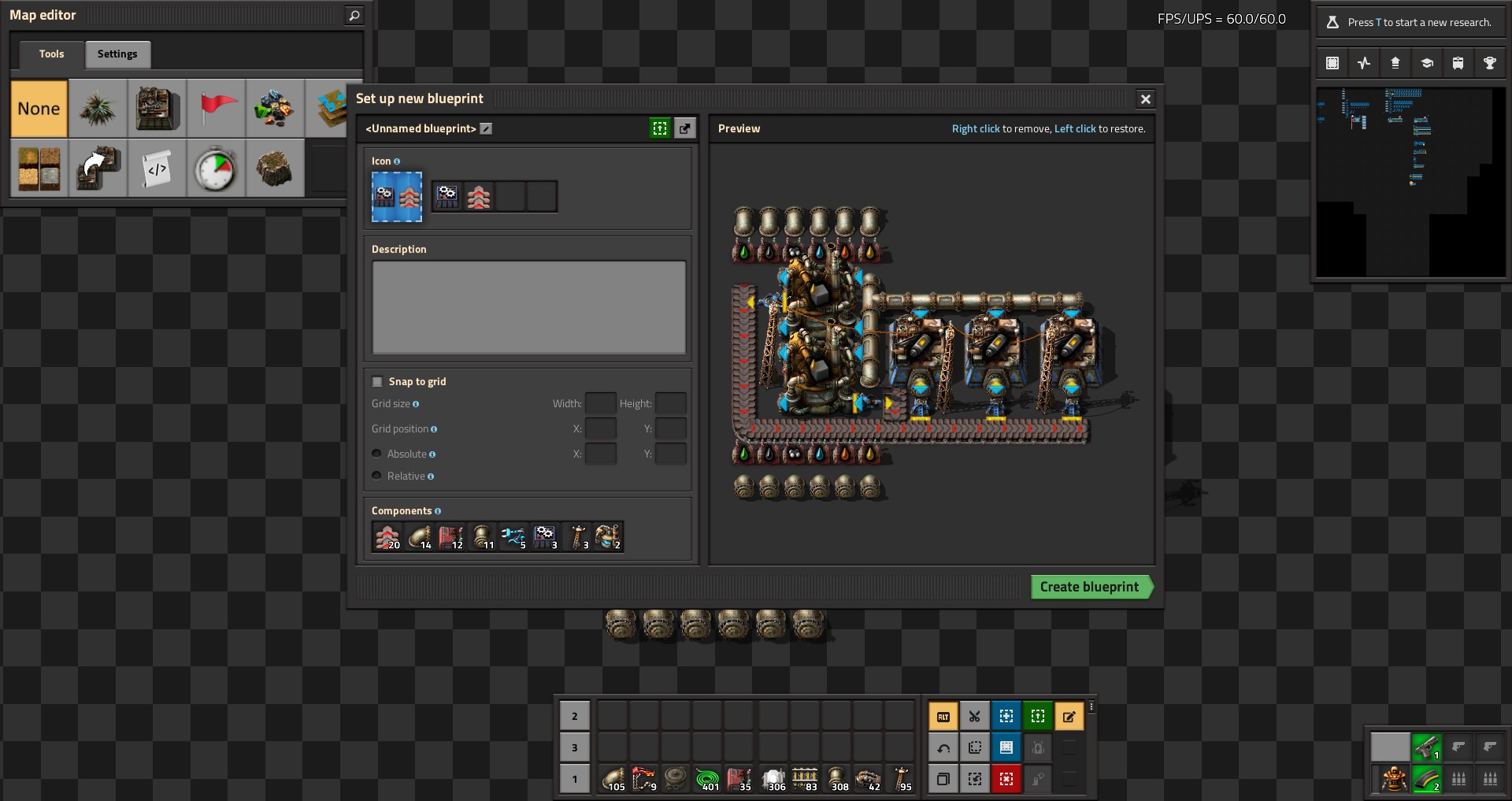Image resolution: width=1512 pixels, height=801 pixels.
Task: Select the Relative radio button
Action: (376, 476)
